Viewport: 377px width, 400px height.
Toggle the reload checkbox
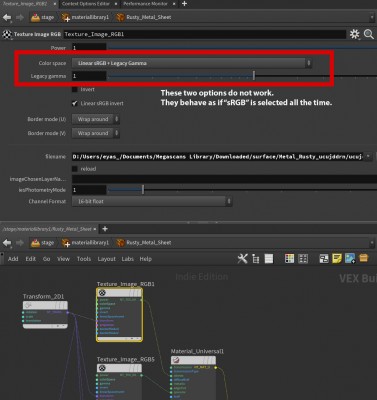coord(75,169)
